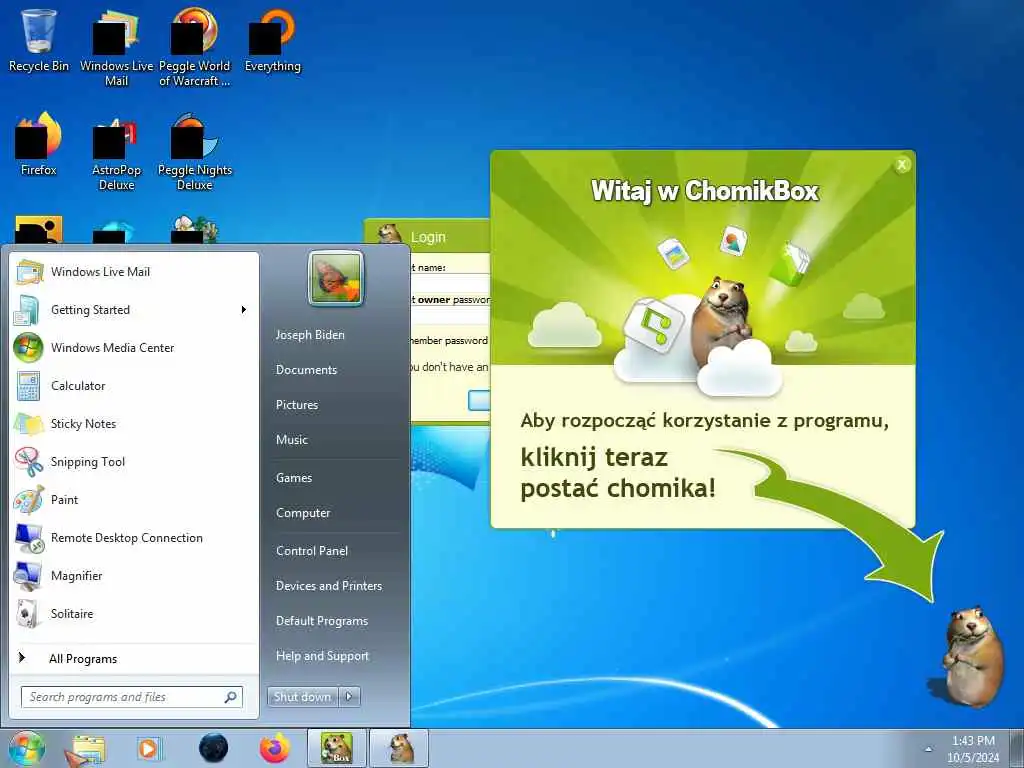The image size is (1024, 768).
Task: Open Default Programs
Action: point(322,621)
